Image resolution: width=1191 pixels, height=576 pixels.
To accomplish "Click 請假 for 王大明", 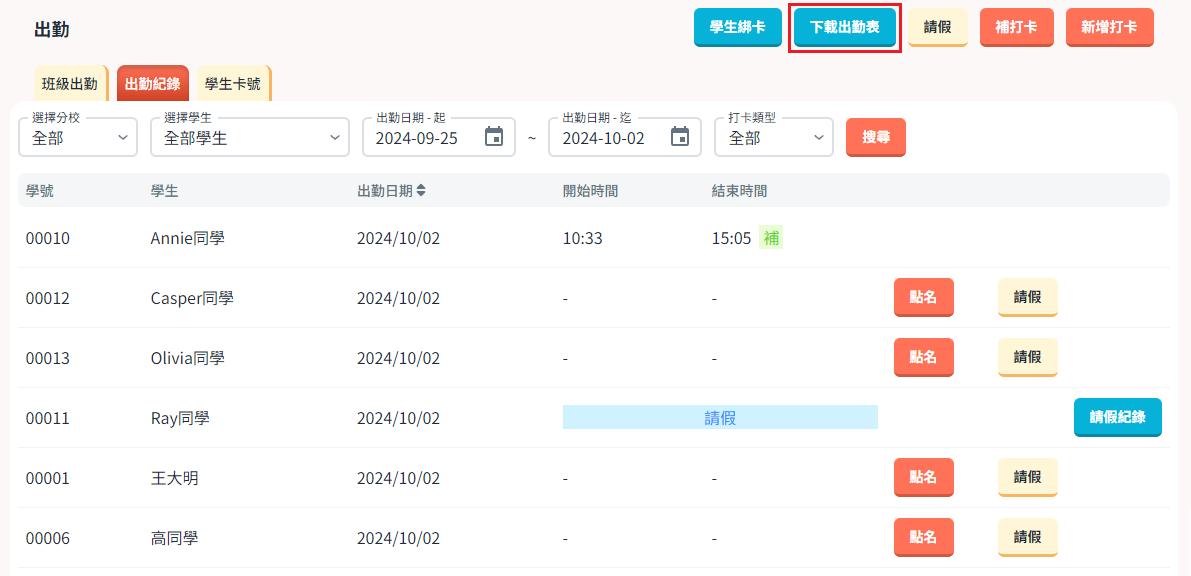I will pyautogui.click(x=1028, y=478).
